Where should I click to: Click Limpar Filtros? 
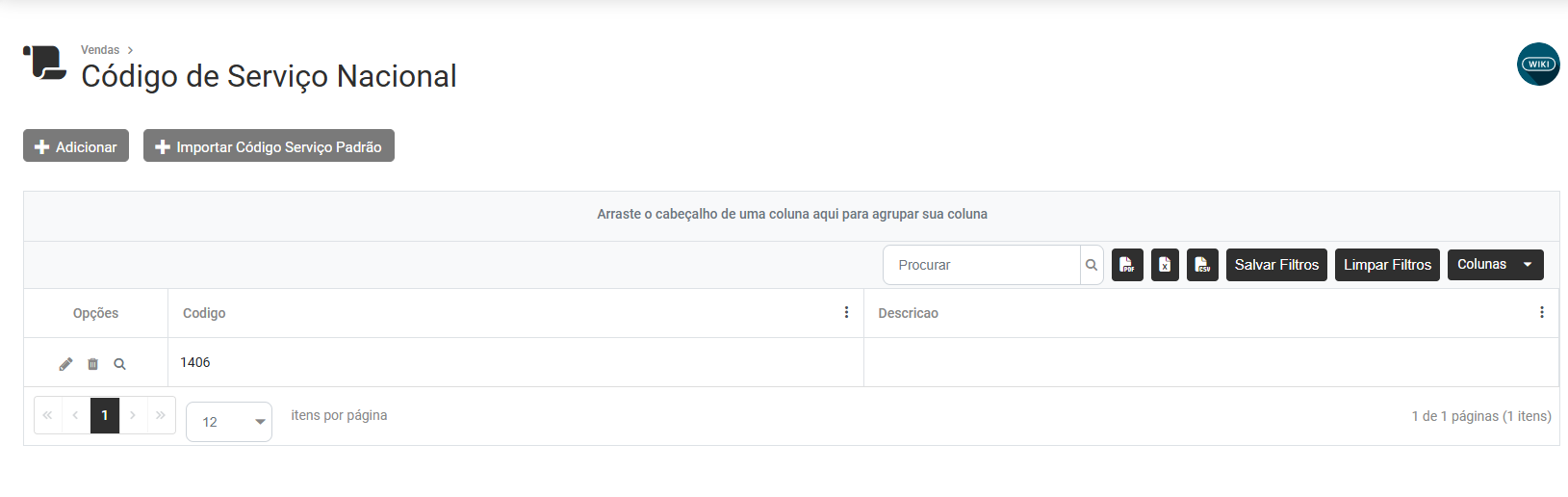point(1387,265)
